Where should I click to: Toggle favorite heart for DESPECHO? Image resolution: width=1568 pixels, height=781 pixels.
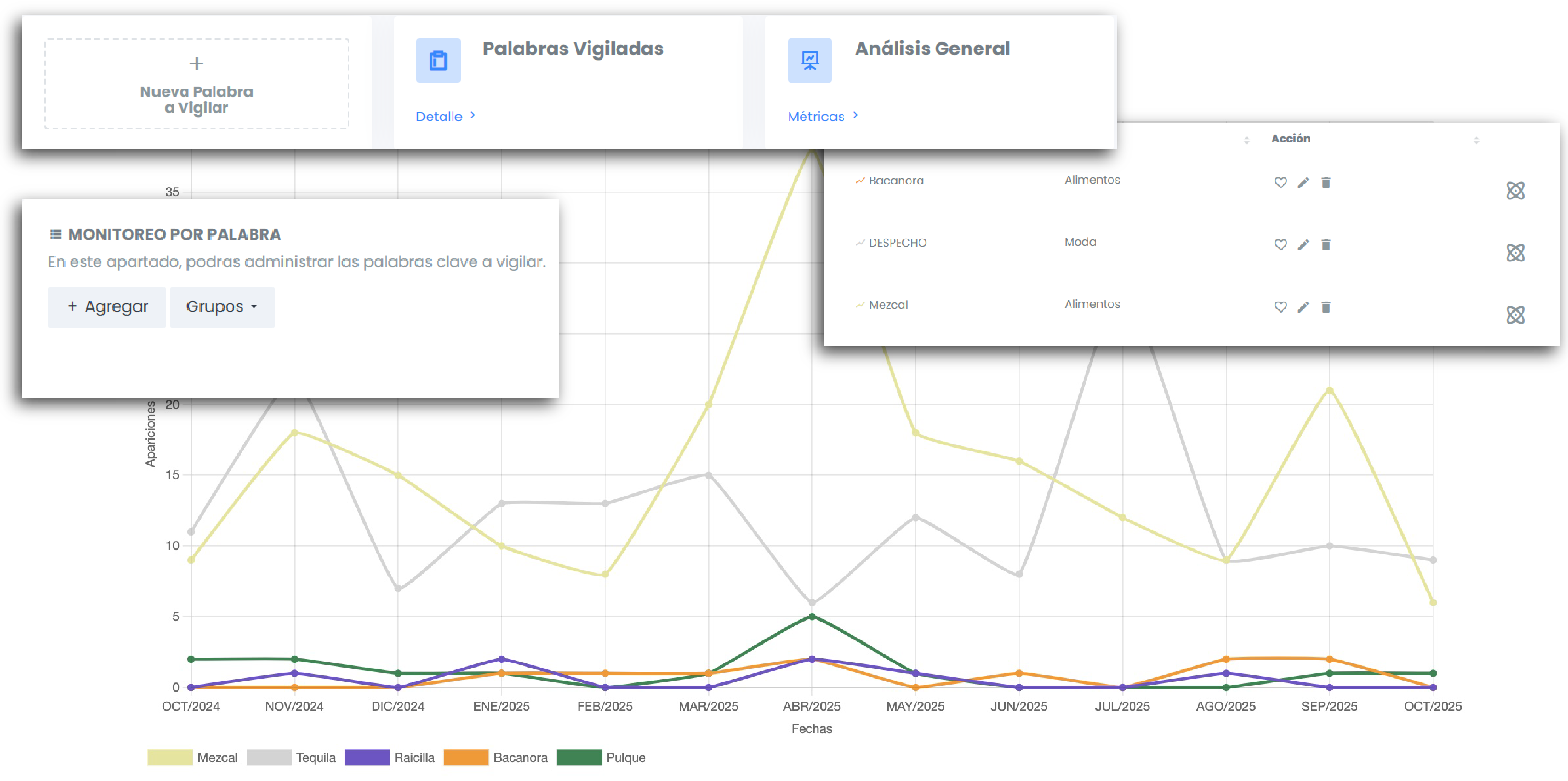[x=1280, y=245]
